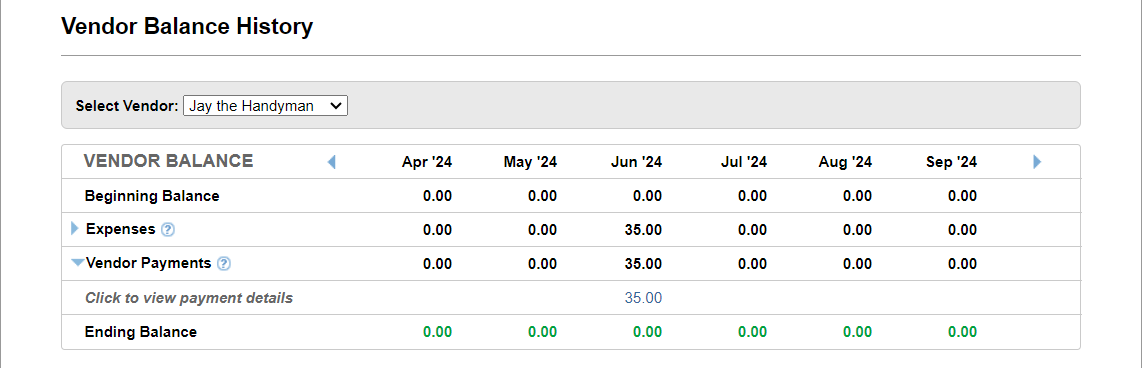Select the Apr '24 column header

(427, 162)
